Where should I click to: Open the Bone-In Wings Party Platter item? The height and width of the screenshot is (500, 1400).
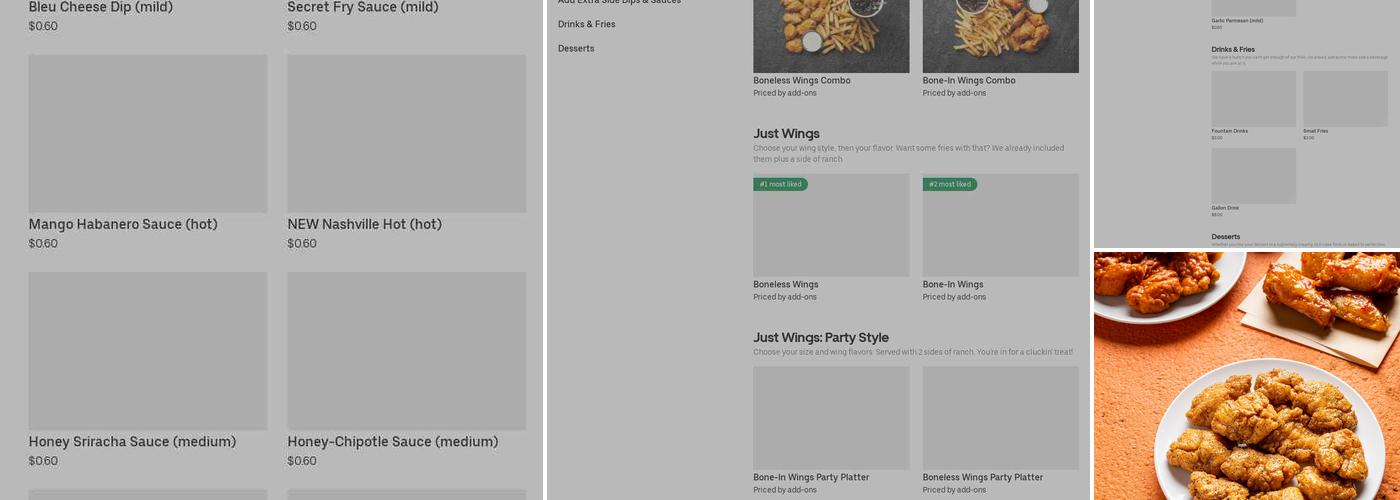pos(831,418)
